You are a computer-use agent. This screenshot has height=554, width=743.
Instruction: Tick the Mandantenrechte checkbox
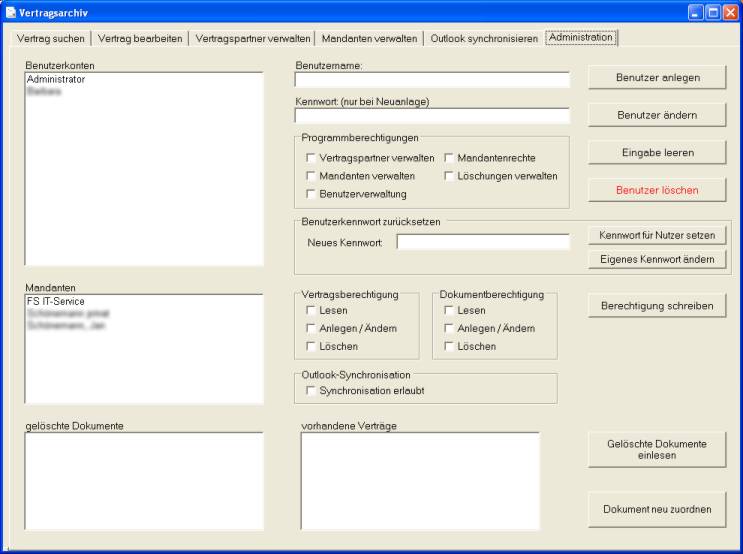pos(450,158)
